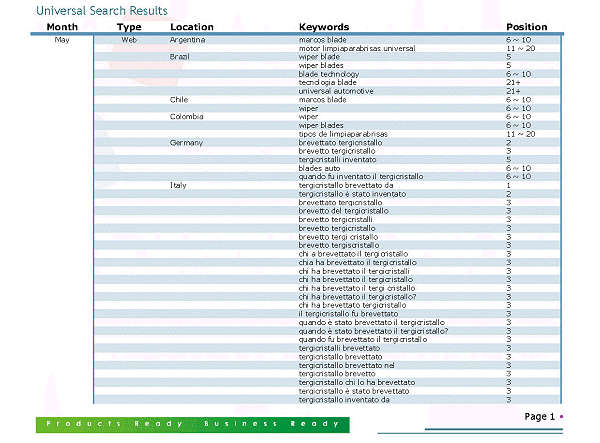Click position '1' for tergicristallo brevettato da
600x443 pixels.
coord(509,185)
